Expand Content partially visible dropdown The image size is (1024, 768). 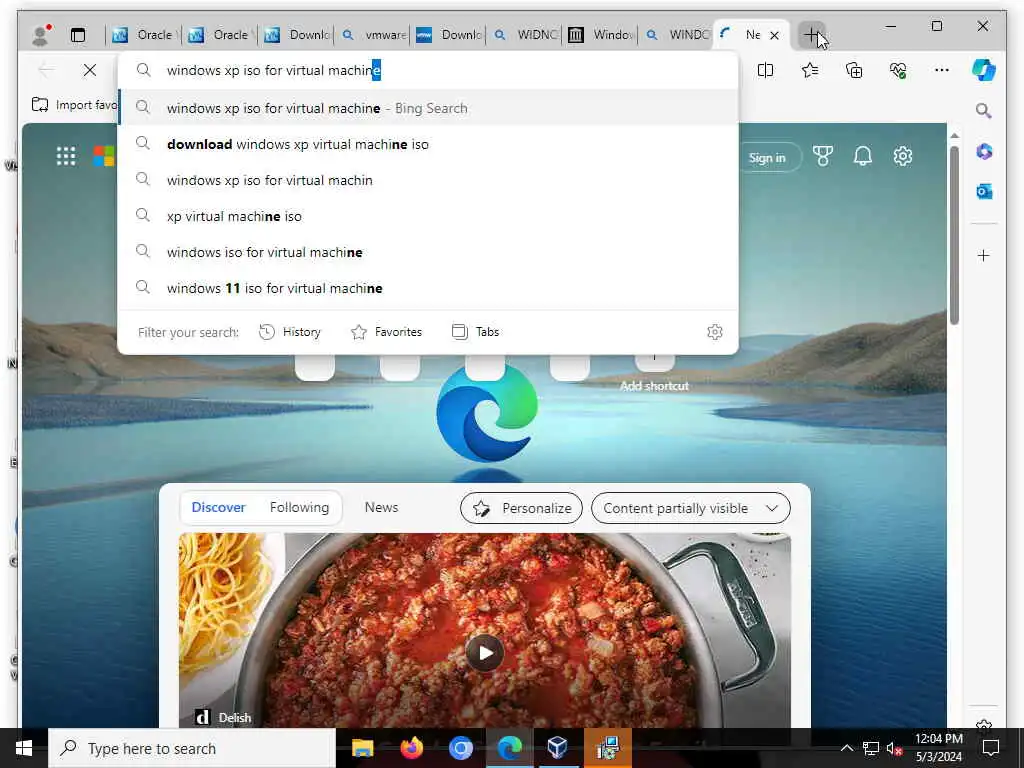[x=690, y=508]
